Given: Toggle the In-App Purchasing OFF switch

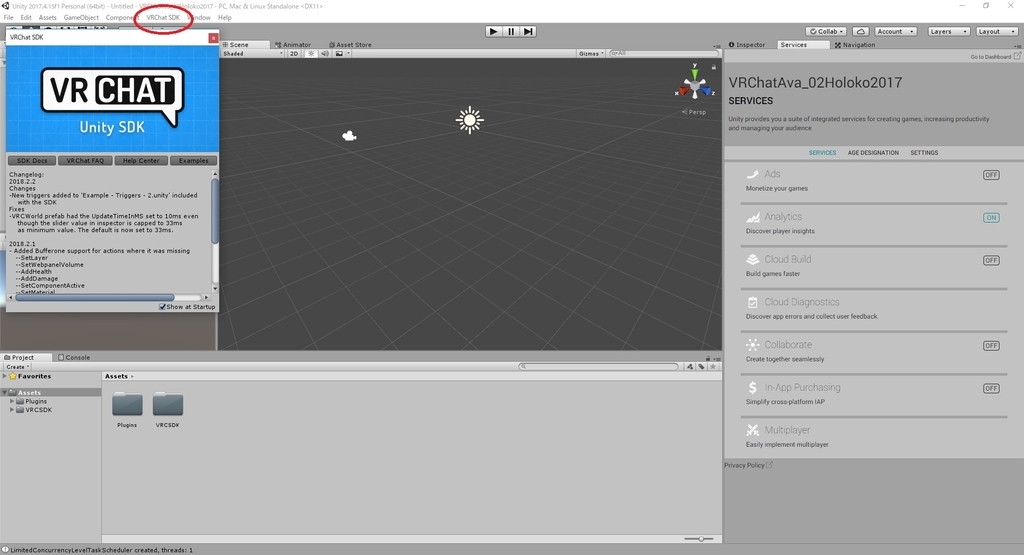Looking at the screenshot, I should click(x=991, y=388).
